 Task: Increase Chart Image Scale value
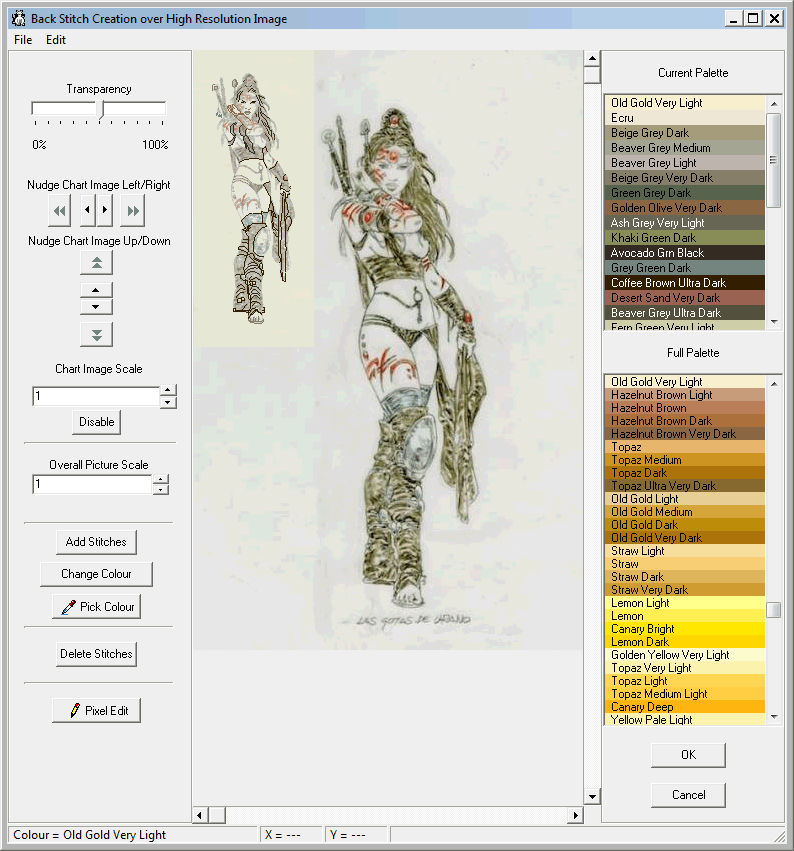point(168,391)
